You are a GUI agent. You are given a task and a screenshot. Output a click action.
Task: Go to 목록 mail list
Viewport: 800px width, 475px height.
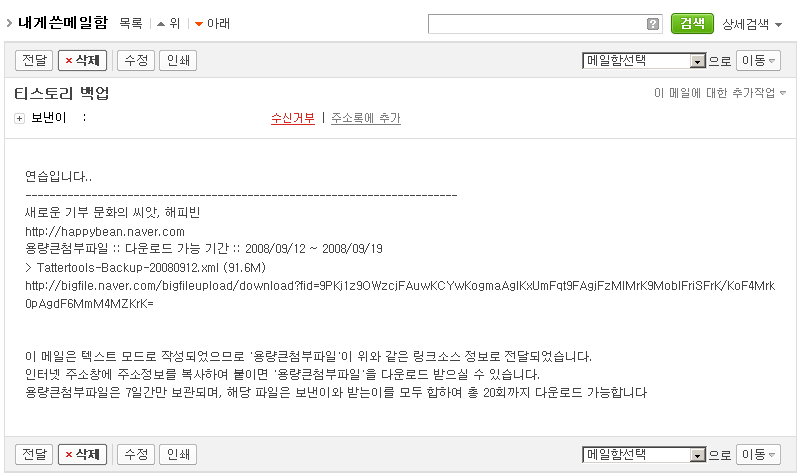[x=131, y=23]
